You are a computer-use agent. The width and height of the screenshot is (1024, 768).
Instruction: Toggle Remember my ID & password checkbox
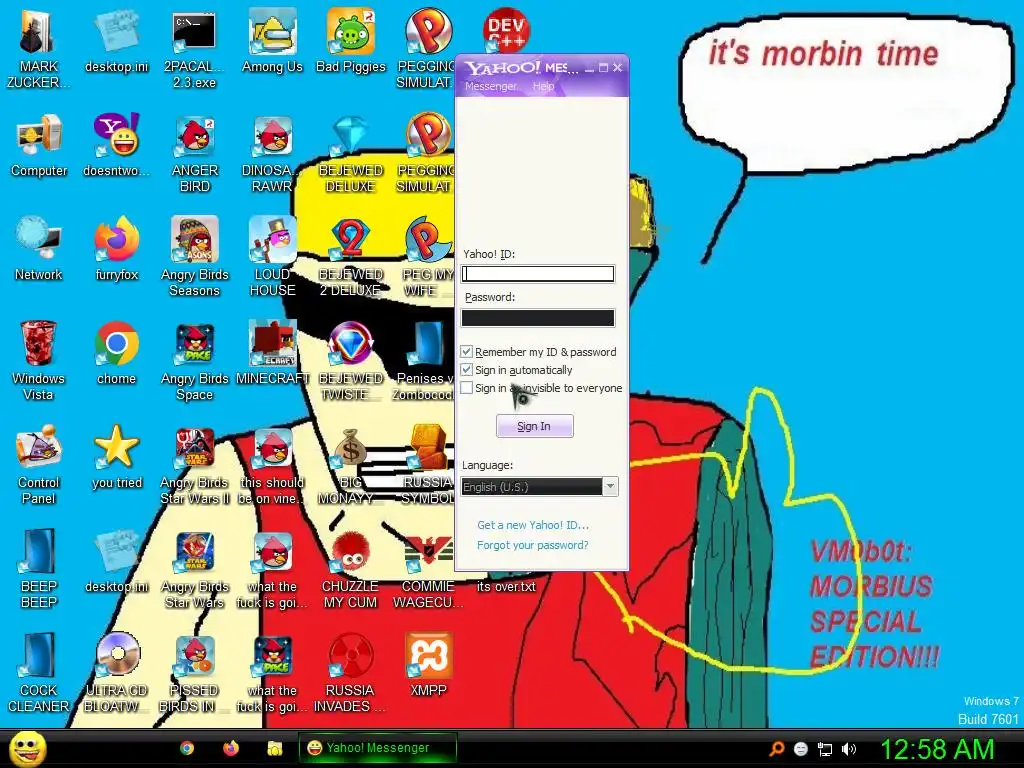coord(466,352)
